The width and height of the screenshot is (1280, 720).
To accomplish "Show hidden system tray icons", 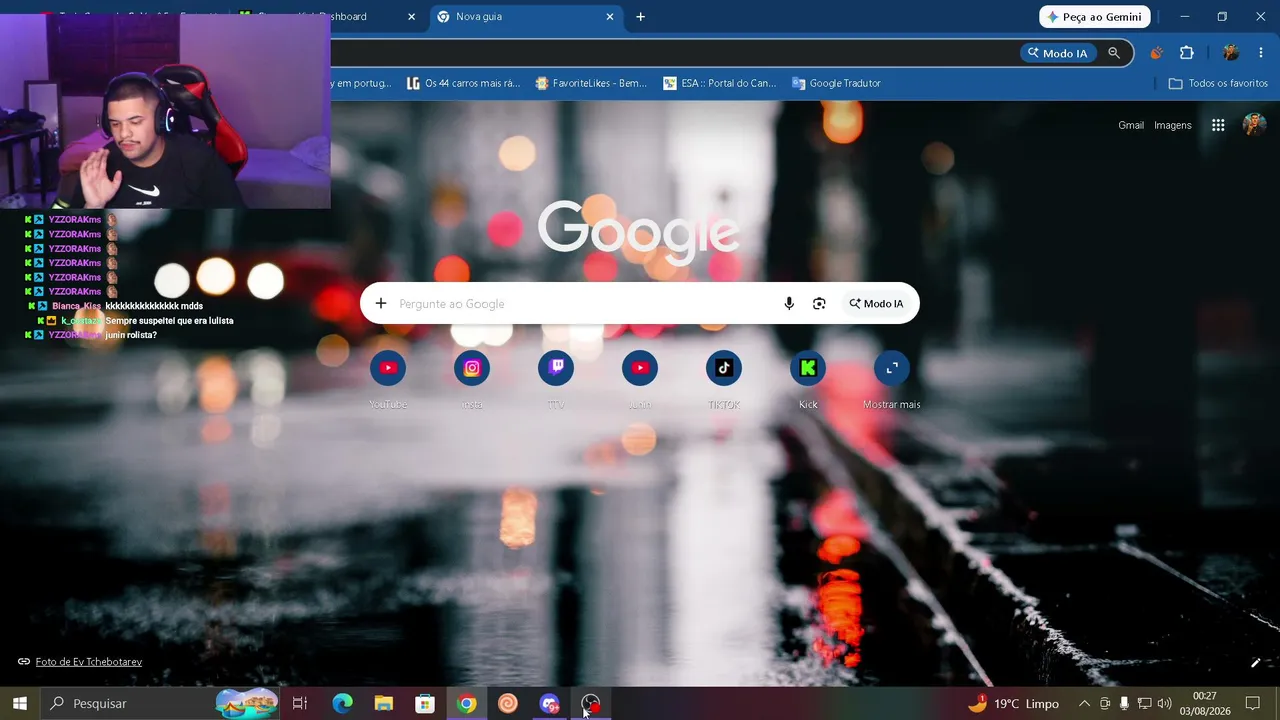I will (x=1084, y=704).
